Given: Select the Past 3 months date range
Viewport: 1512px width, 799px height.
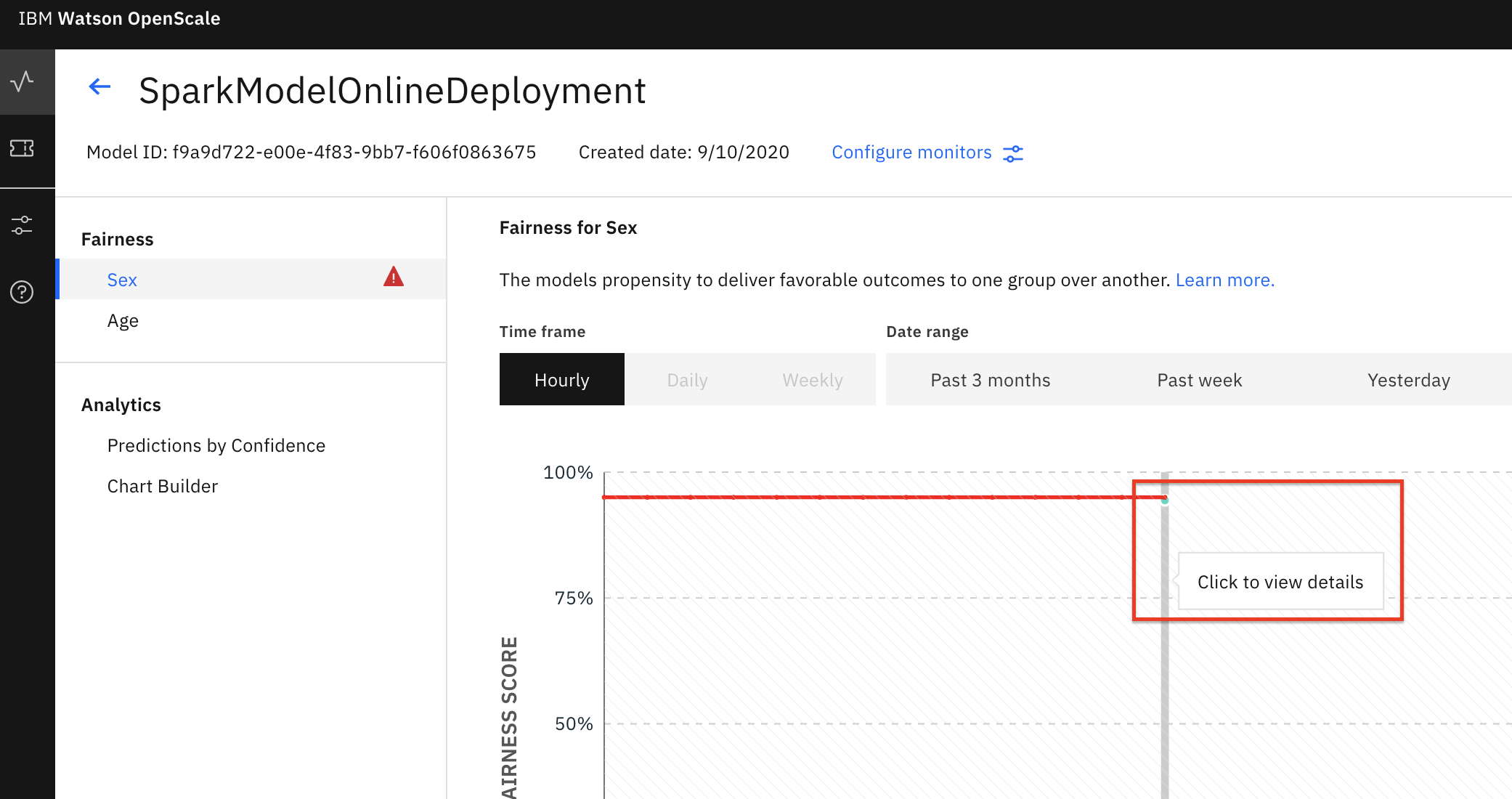Looking at the screenshot, I should [x=990, y=379].
